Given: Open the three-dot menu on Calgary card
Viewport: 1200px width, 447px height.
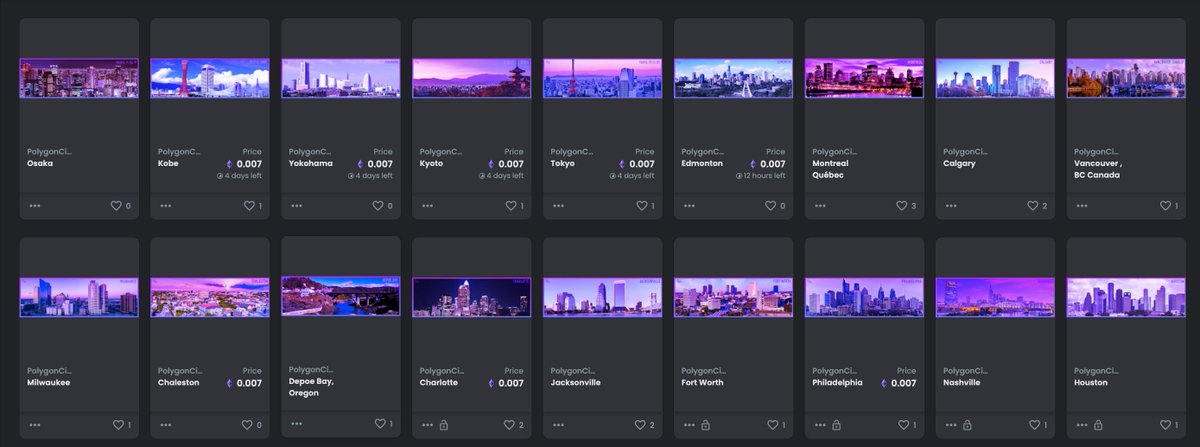Looking at the screenshot, I should tap(952, 206).
